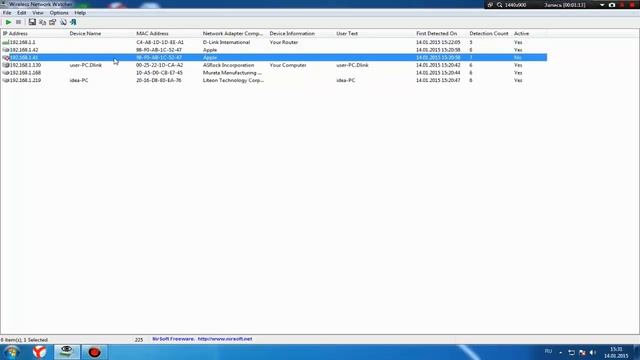Select the 192.168.1.168 row
Screen dimensions: 640x360
point(274,73)
